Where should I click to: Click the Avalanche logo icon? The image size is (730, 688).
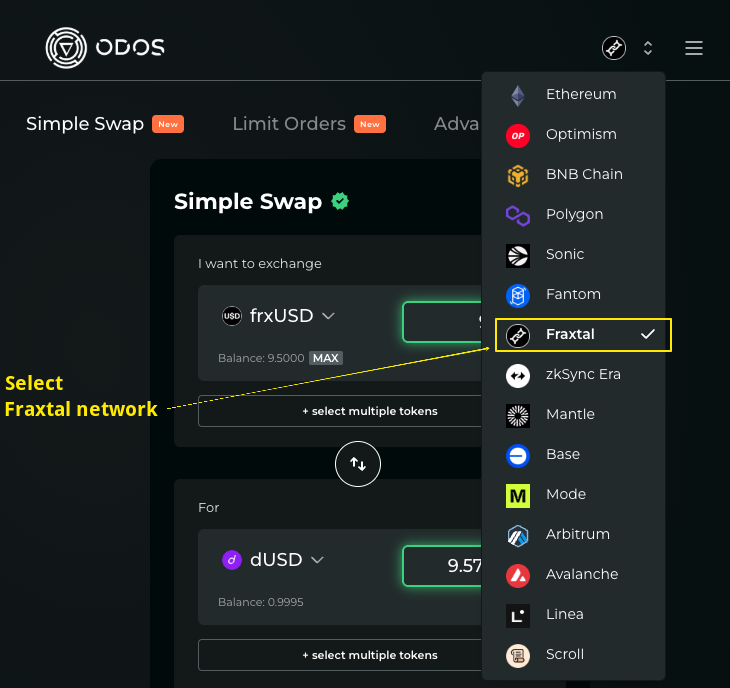point(517,575)
